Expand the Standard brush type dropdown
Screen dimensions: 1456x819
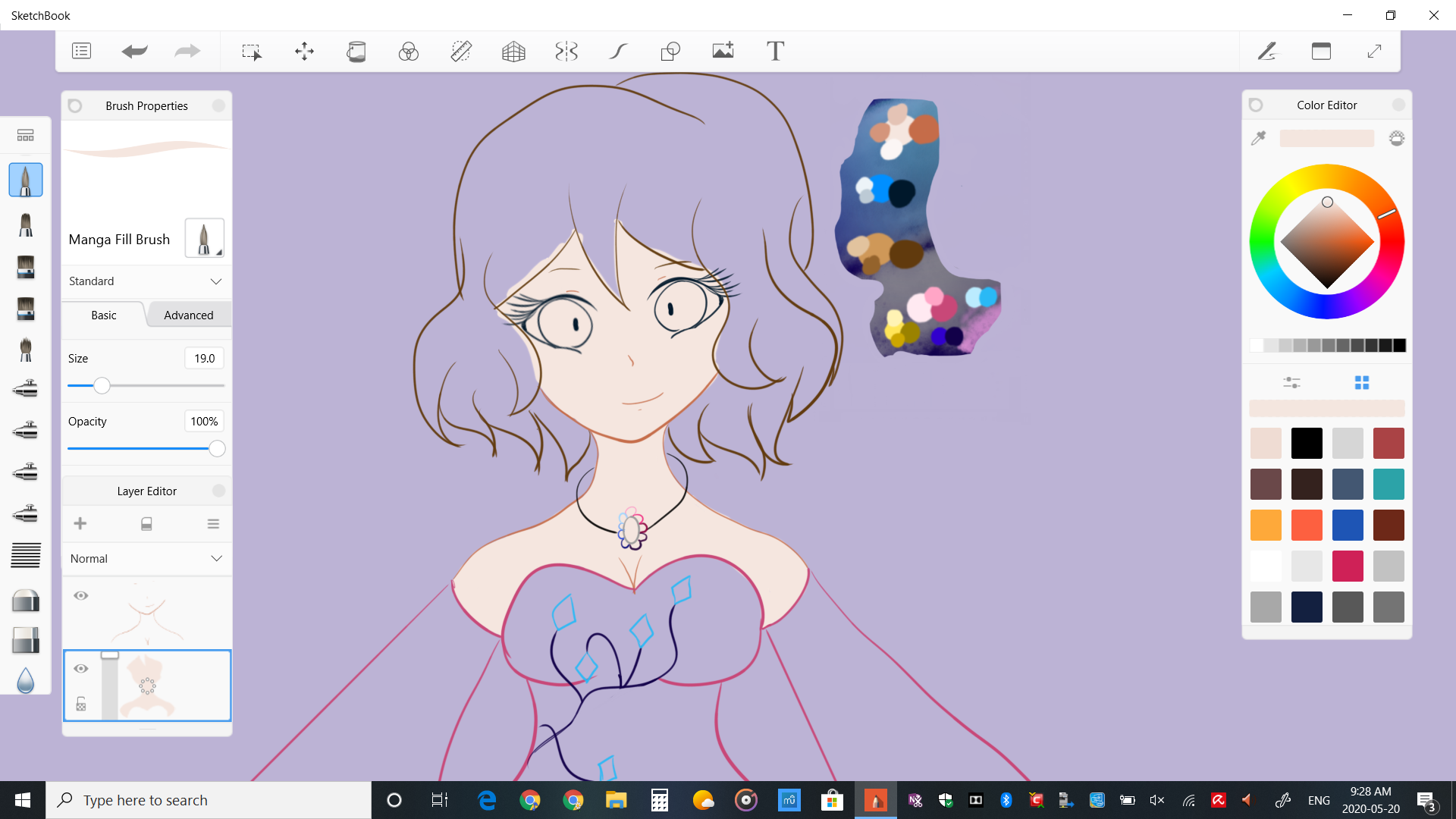[x=146, y=281]
